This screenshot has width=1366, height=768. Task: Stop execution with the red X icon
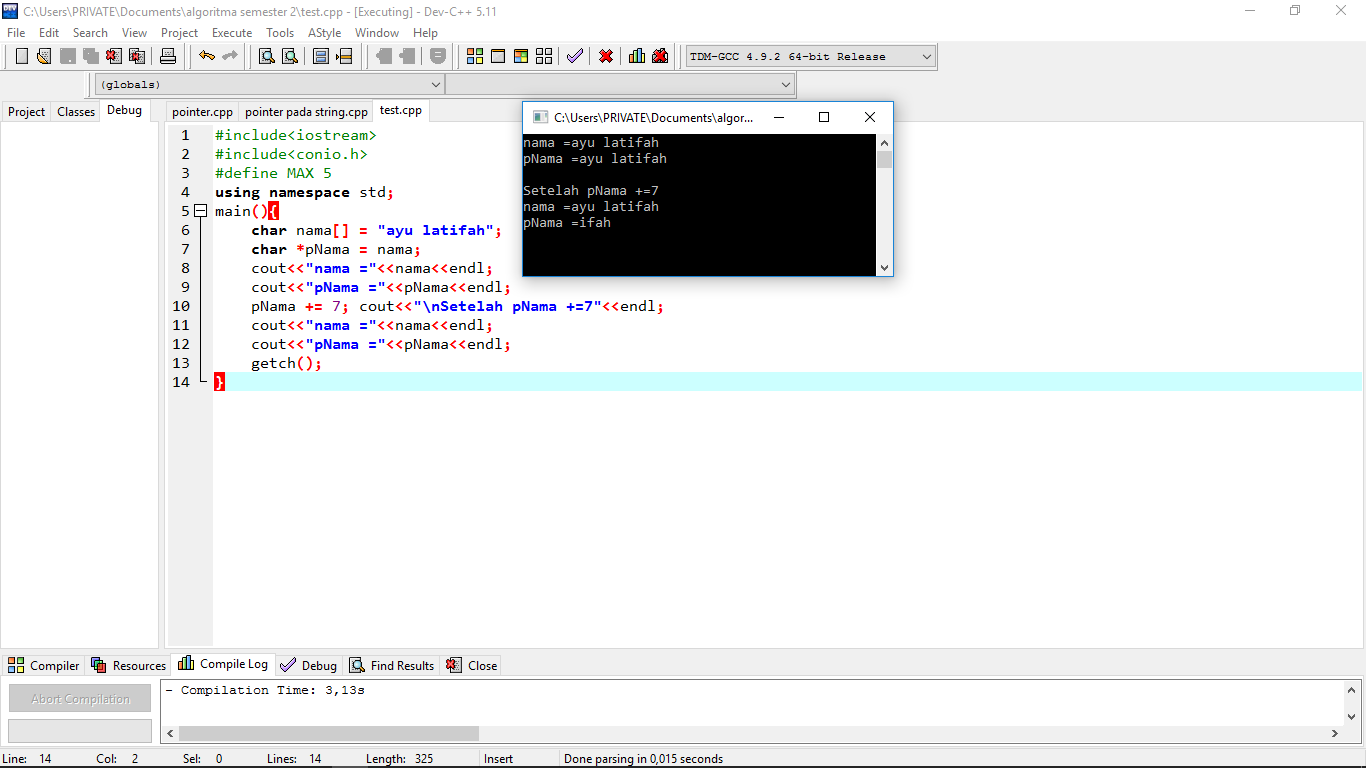[606, 56]
